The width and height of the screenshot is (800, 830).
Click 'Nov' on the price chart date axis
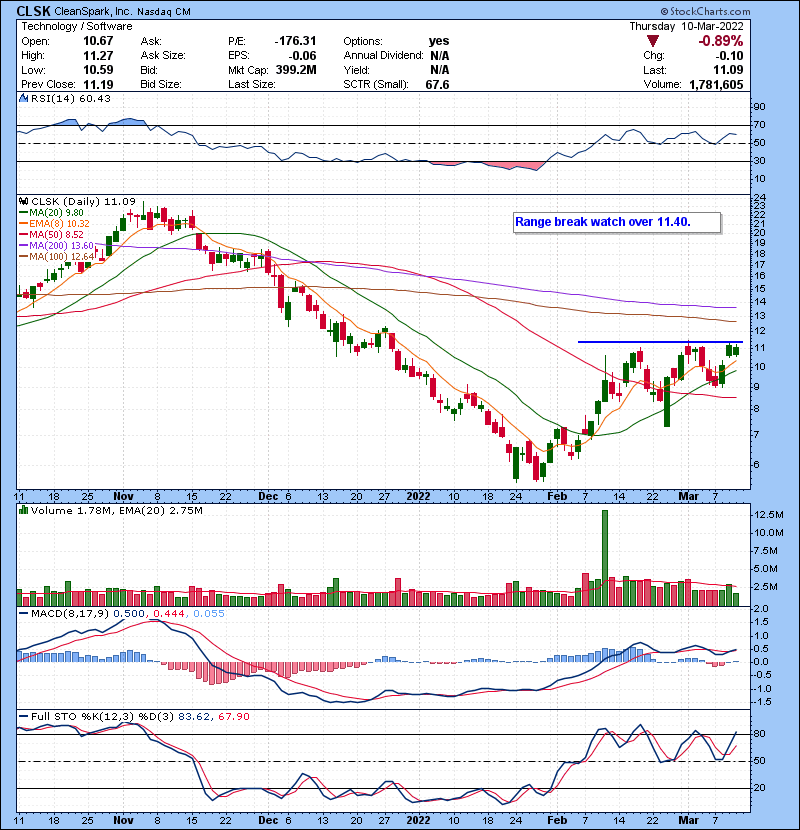point(123,497)
